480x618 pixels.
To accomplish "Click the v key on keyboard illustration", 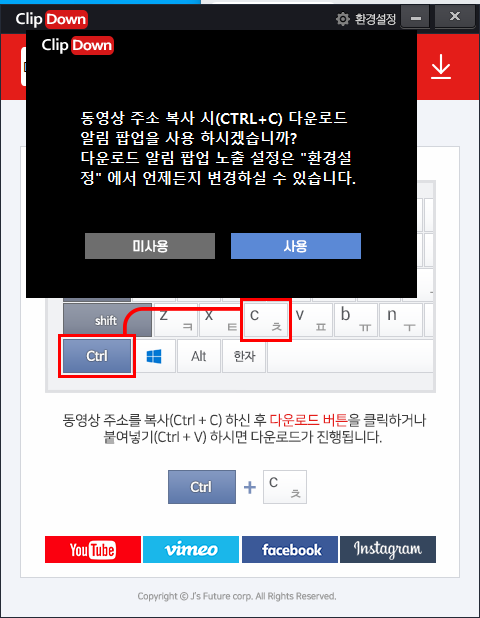I will coord(311,320).
